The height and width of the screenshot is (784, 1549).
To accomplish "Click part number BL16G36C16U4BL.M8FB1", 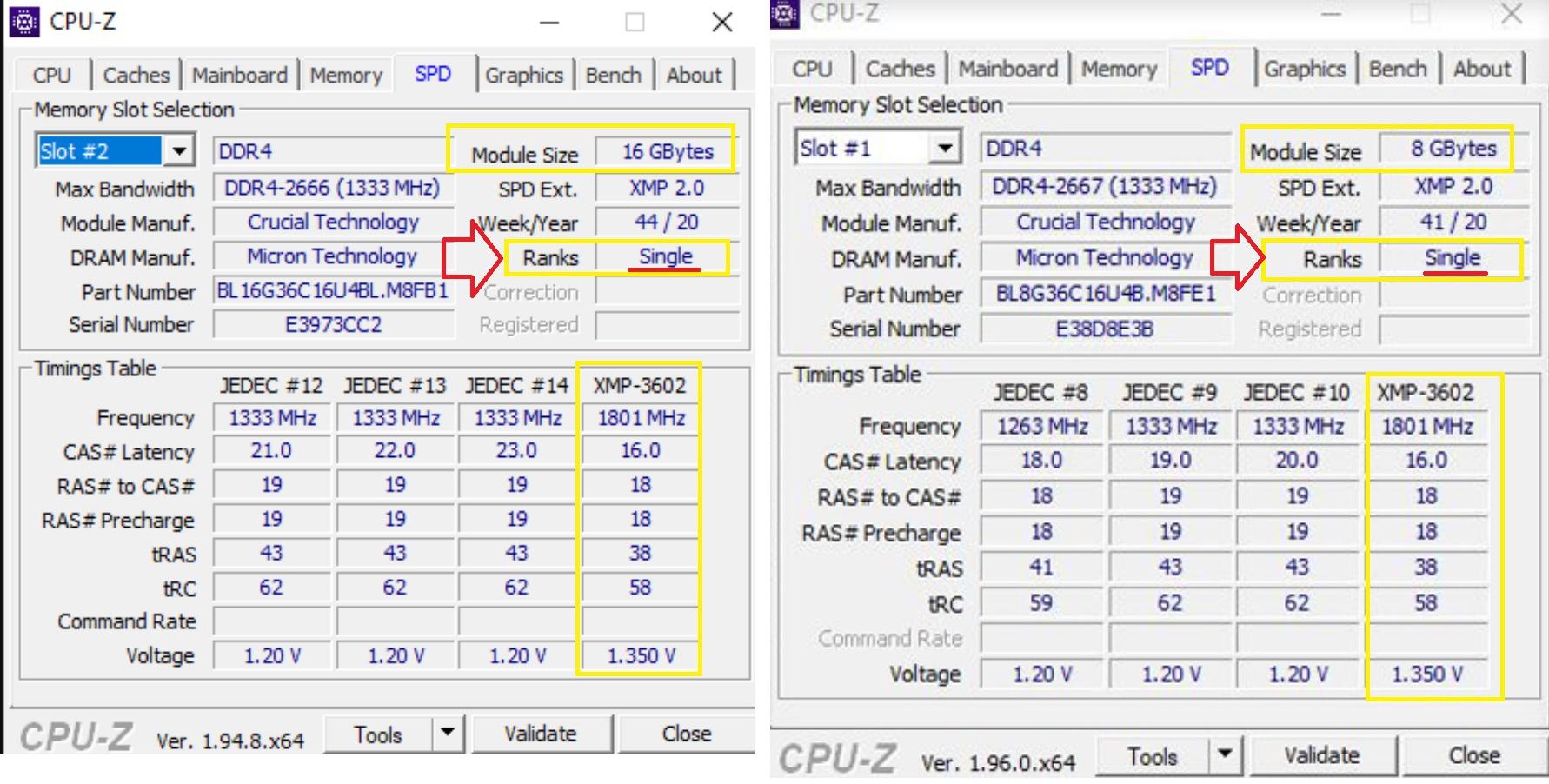I will 332,291.
